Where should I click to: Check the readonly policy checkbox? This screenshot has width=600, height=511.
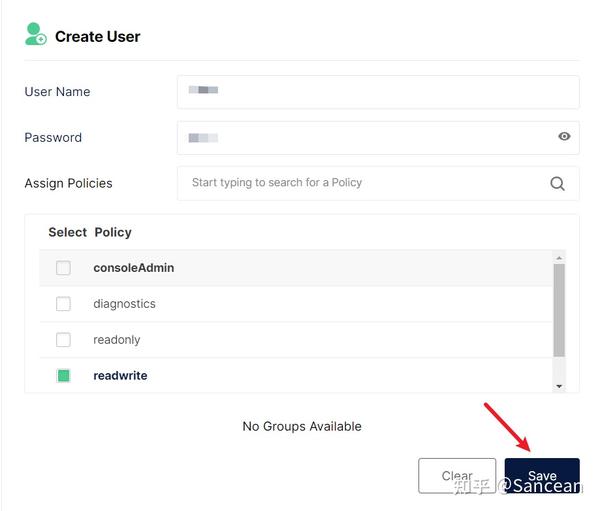(x=63, y=340)
